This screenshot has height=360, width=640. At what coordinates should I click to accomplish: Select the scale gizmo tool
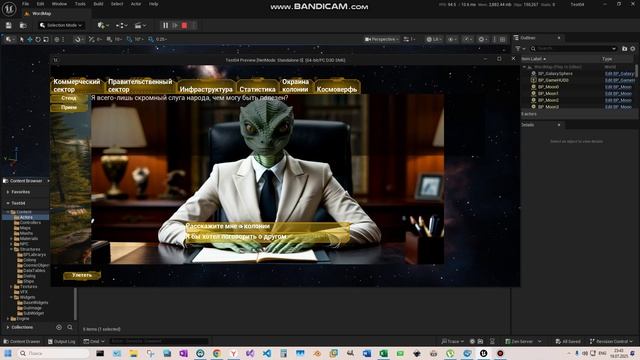(46, 40)
